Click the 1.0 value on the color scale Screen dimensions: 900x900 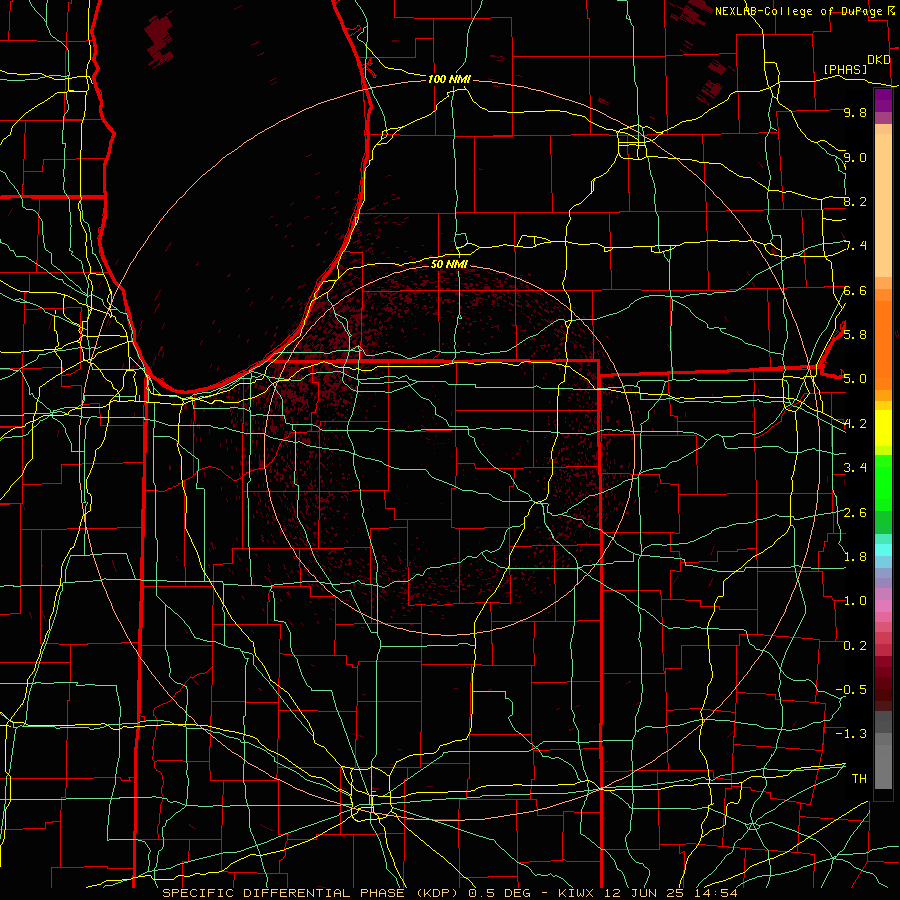pyautogui.click(x=855, y=601)
